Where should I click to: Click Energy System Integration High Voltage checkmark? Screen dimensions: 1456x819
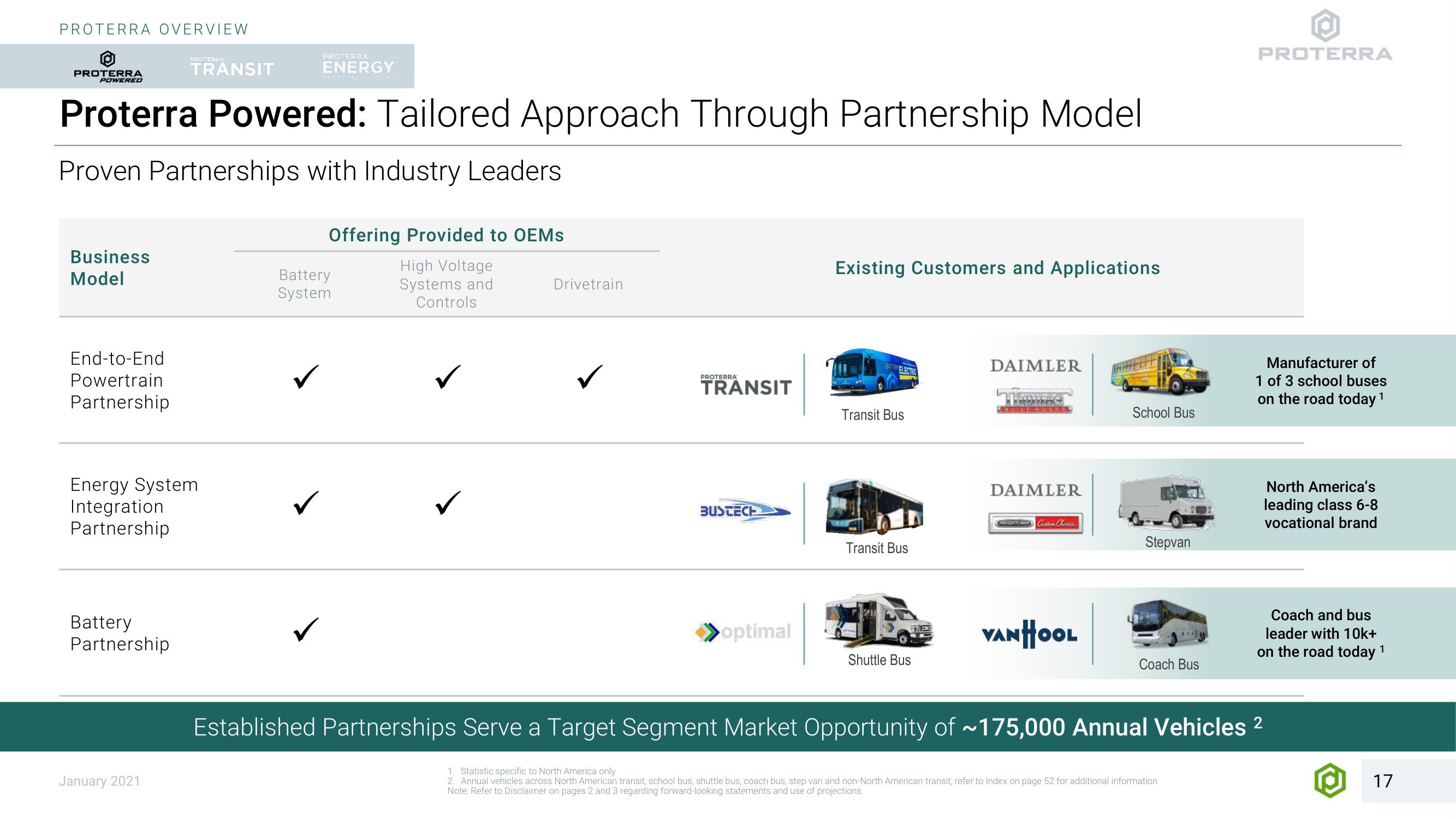tap(448, 502)
